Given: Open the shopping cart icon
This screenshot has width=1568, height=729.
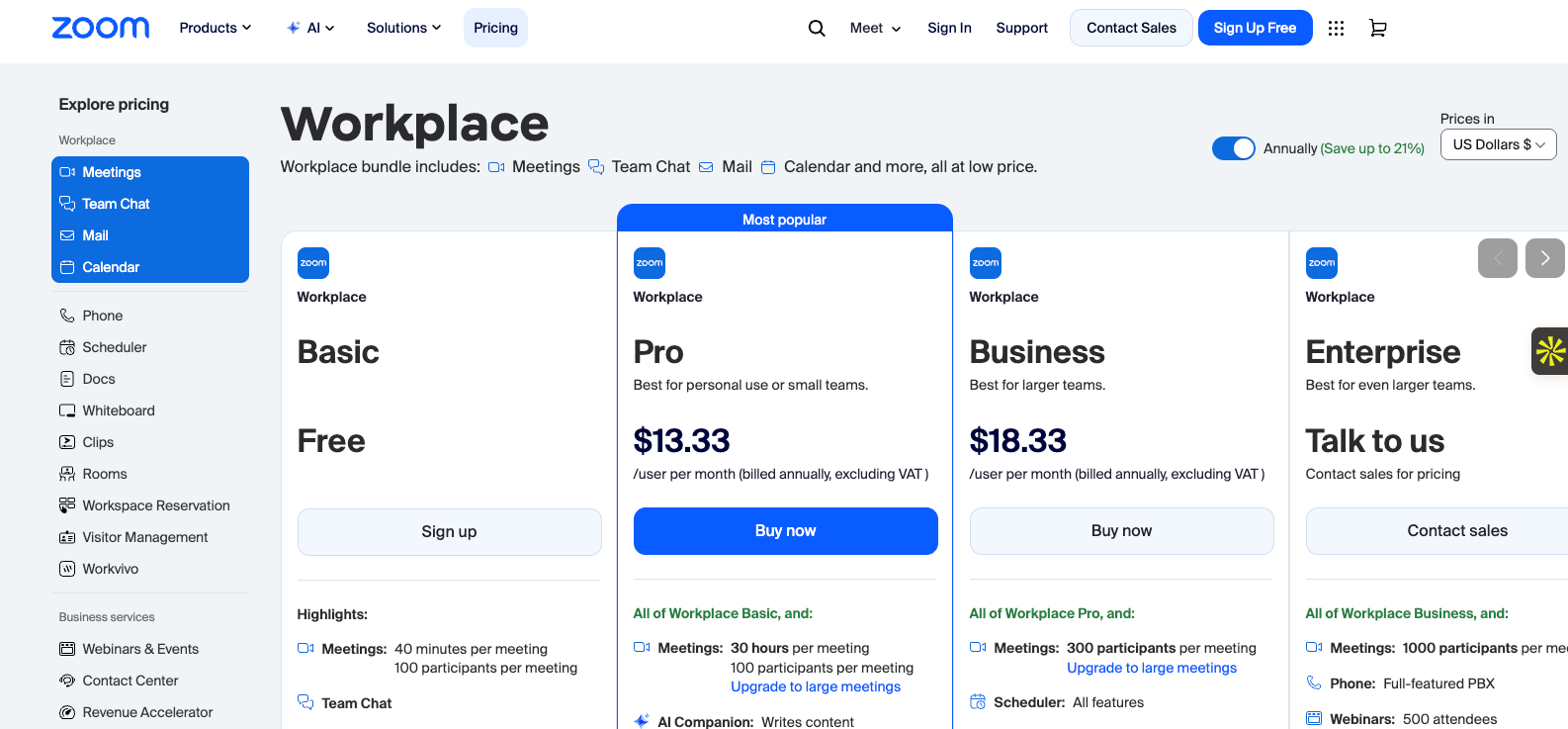Looking at the screenshot, I should click(x=1377, y=28).
